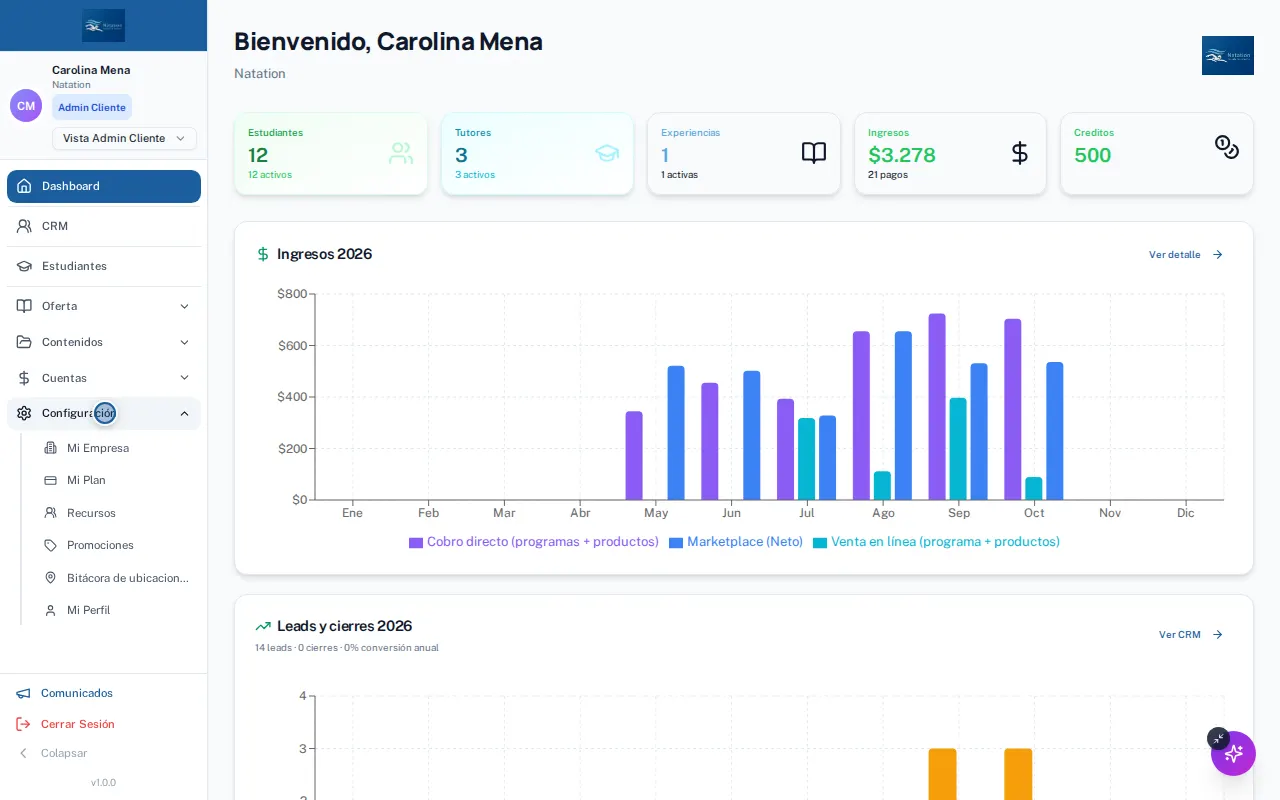Screen dimensions: 1280x800
Task: Click the Ver CRM link
Action: coord(1191,635)
